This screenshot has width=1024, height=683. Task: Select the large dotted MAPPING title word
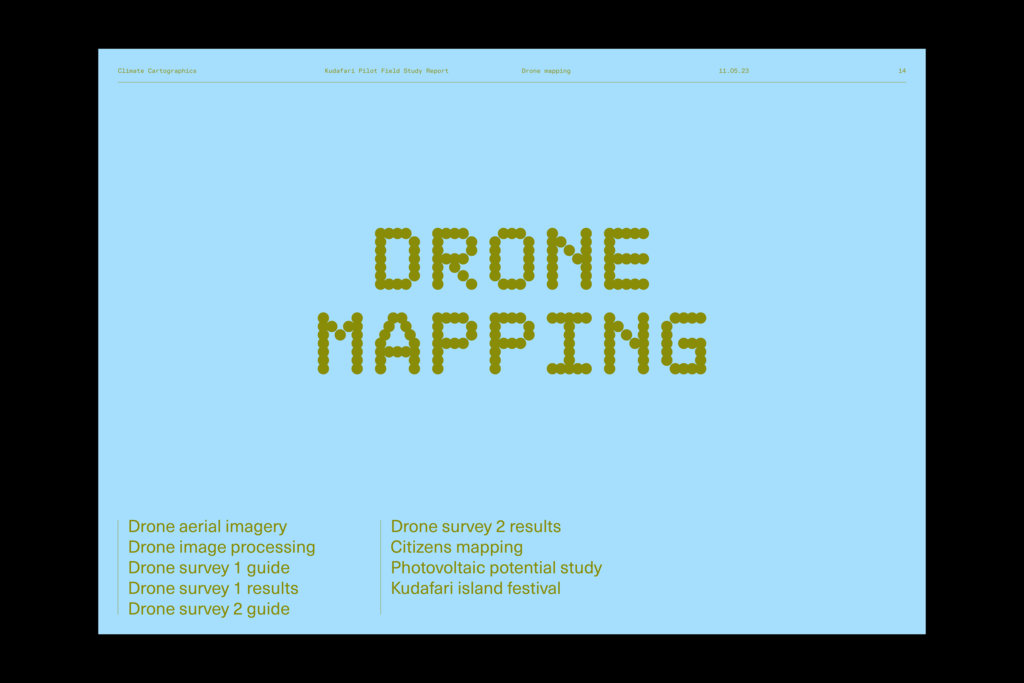pos(511,344)
